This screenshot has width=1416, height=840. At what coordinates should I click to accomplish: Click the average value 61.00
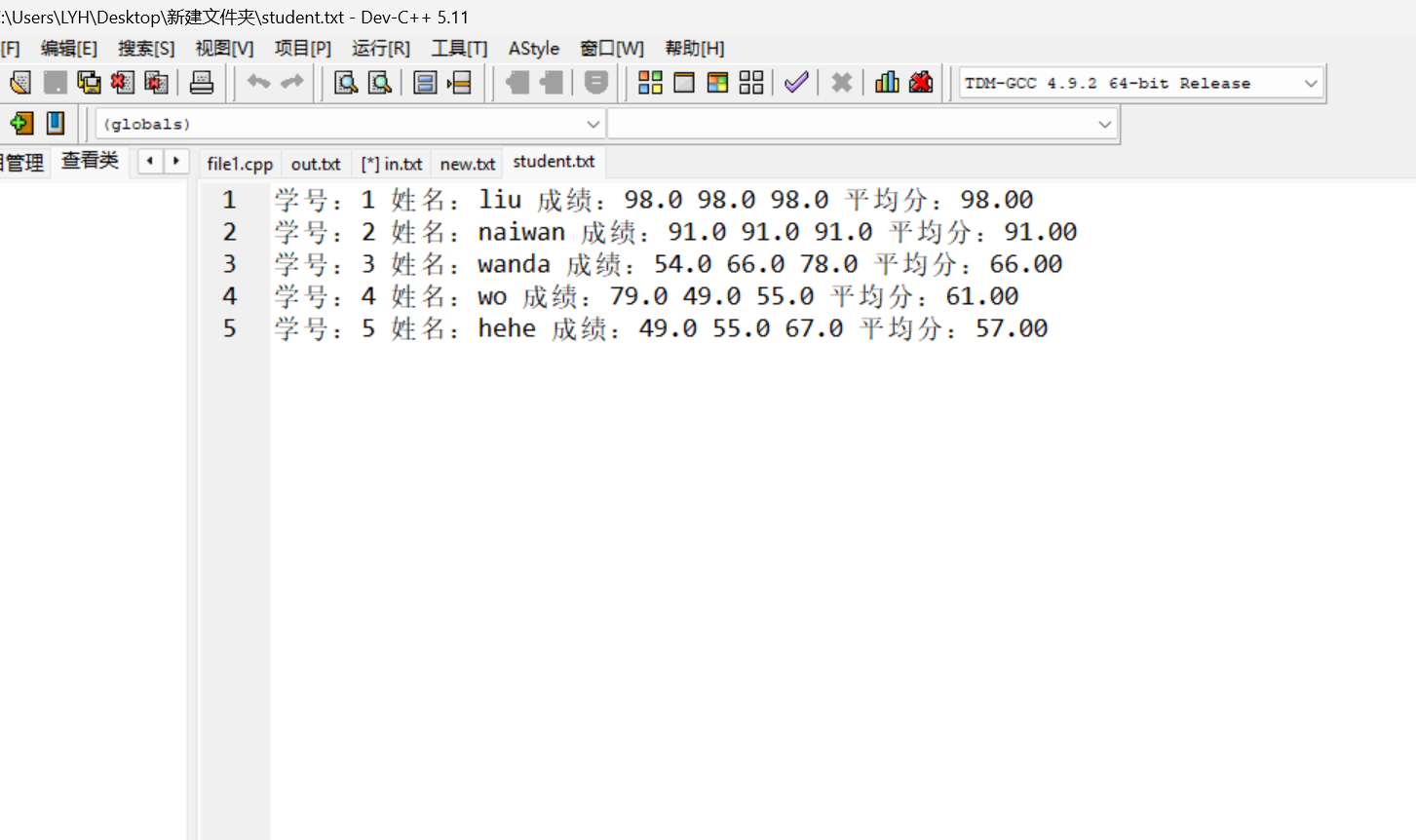(982, 296)
